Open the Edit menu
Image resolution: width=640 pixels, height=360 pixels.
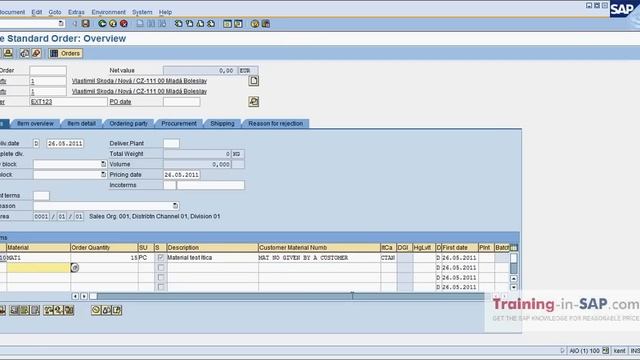coord(37,12)
